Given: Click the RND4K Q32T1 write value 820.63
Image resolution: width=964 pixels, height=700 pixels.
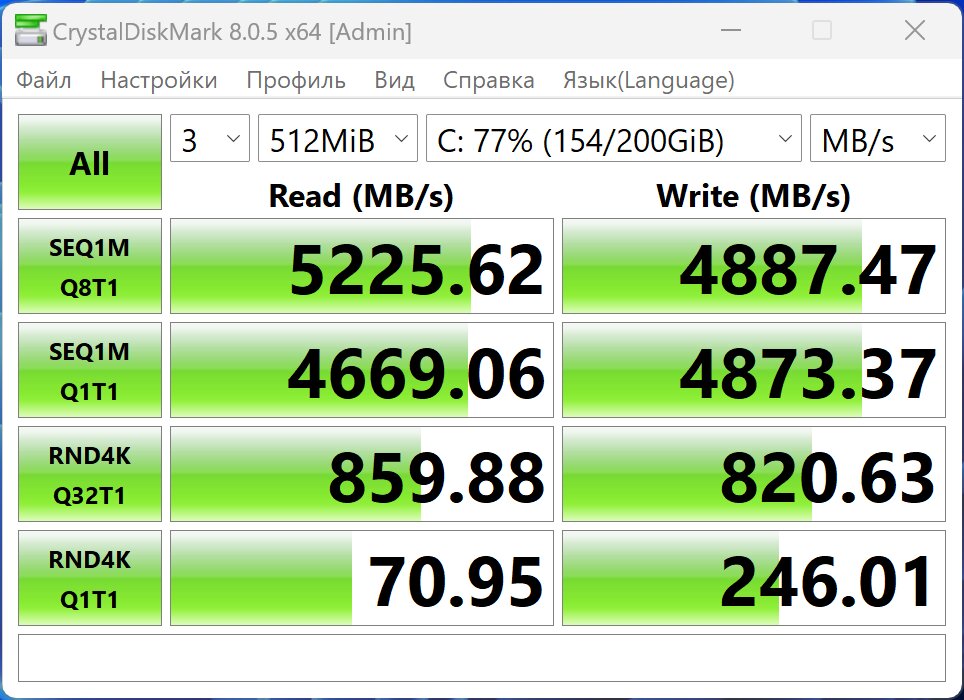Looking at the screenshot, I should click(x=754, y=474).
